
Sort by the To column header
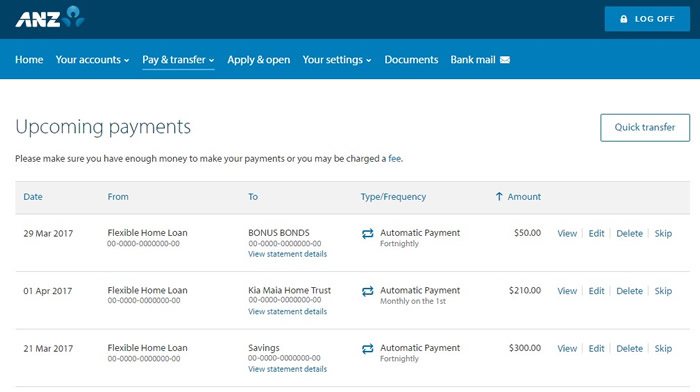(253, 196)
